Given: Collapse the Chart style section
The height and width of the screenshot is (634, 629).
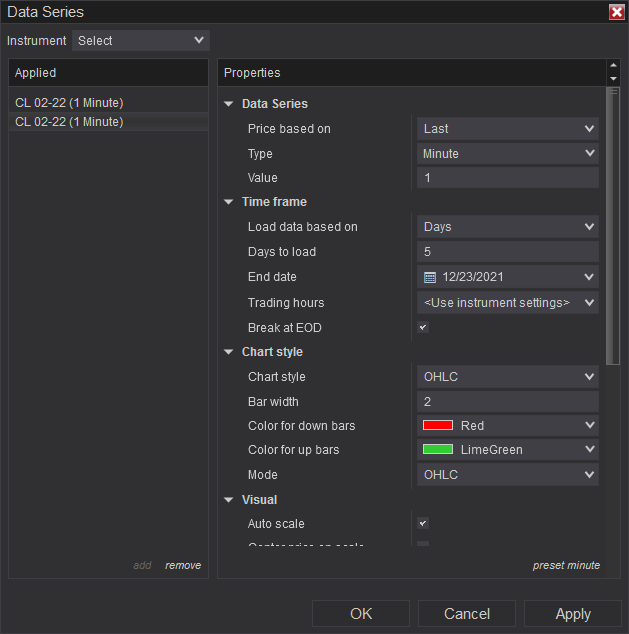Looking at the screenshot, I should (x=229, y=352).
